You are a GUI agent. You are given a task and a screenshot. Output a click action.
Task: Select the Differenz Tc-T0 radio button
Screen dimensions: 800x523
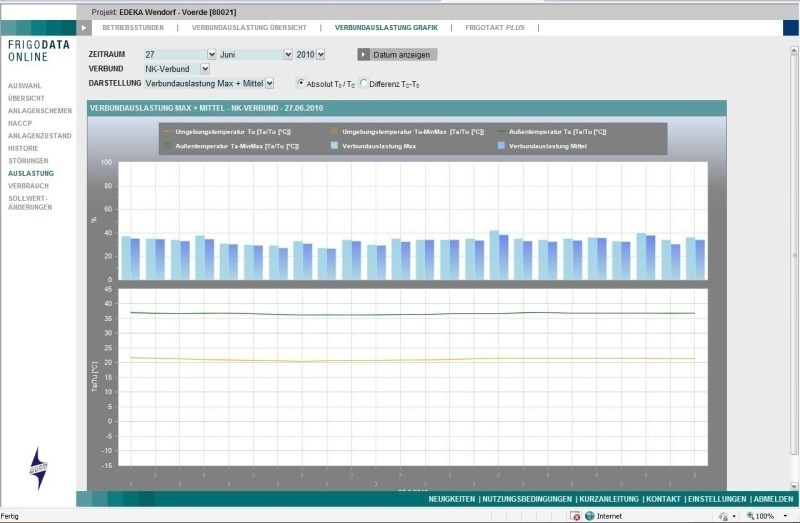pyautogui.click(x=363, y=83)
